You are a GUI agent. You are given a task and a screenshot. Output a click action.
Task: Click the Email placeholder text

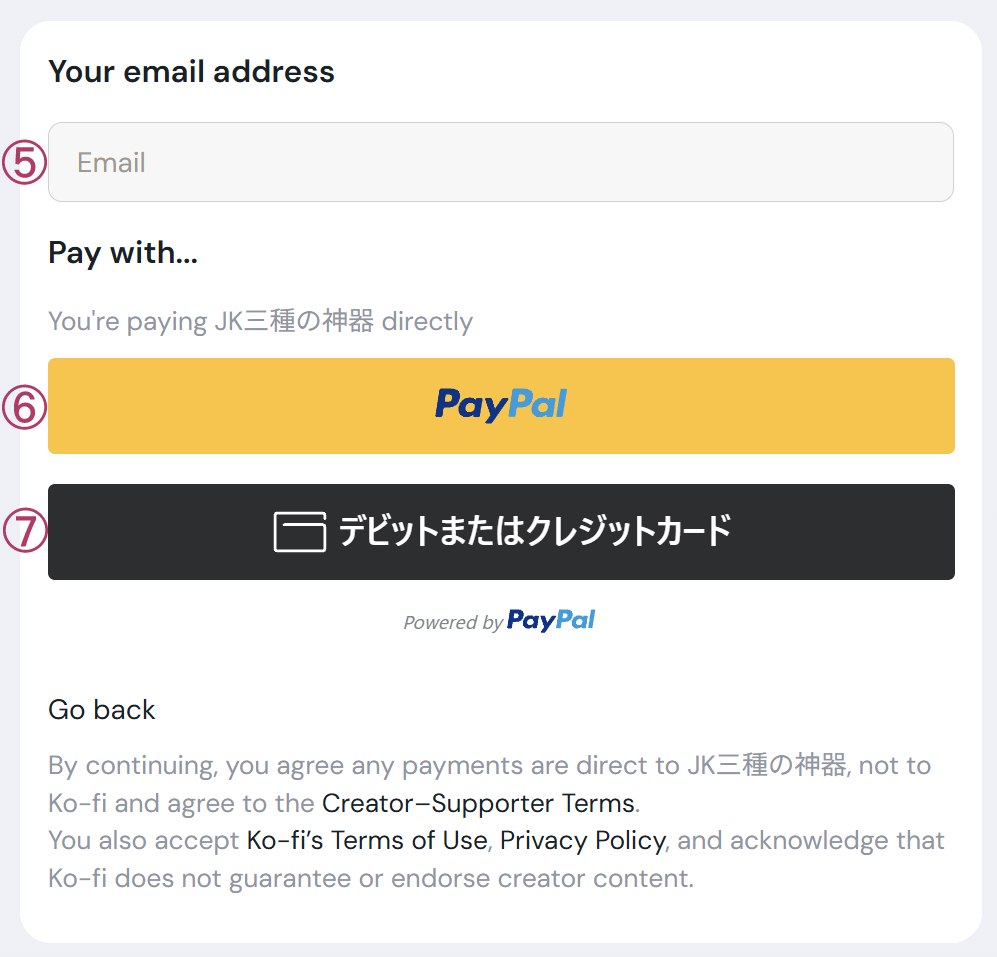point(110,162)
